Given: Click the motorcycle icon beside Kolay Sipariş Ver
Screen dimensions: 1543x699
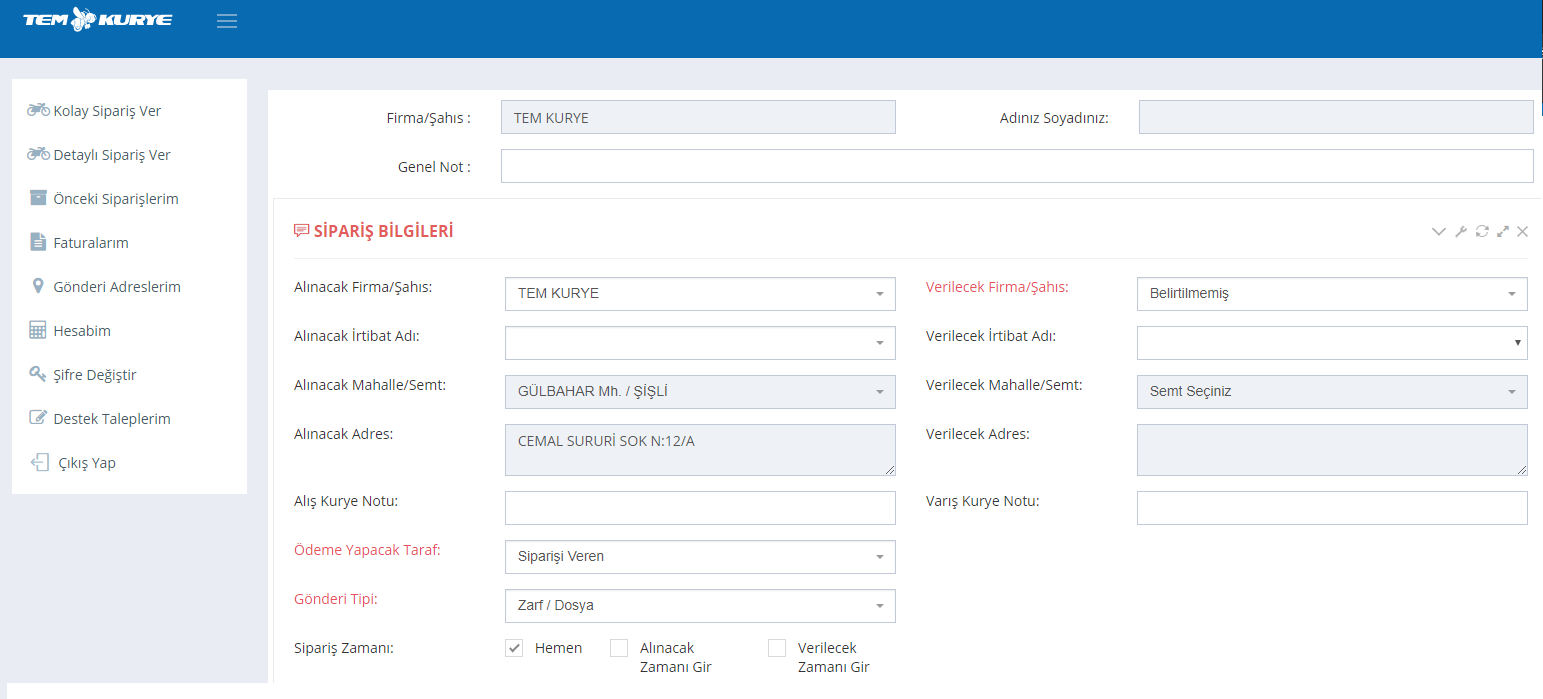Looking at the screenshot, I should point(38,110).
